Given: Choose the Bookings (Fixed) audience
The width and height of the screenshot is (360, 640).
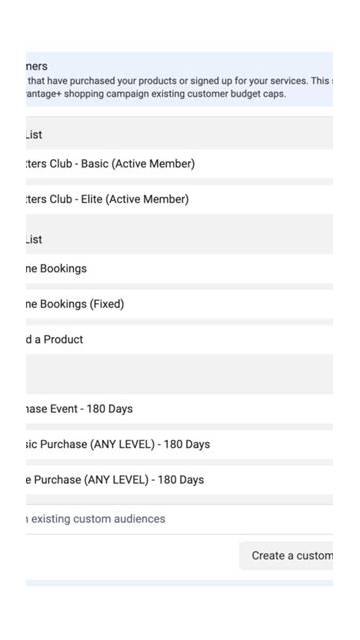Looking at the screenshot, I should click(x=180, y=304).
